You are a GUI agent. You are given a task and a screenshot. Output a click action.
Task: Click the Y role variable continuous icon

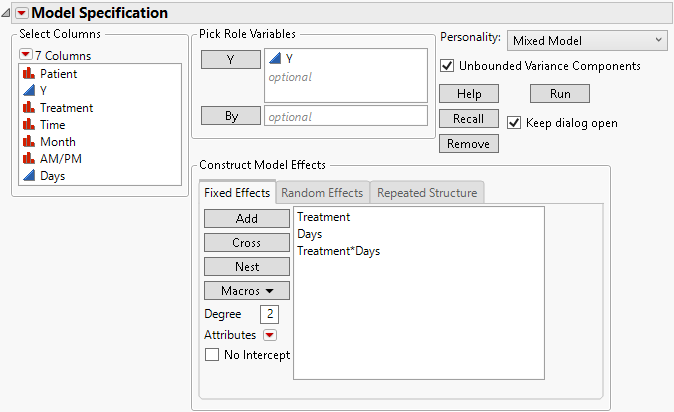click(275, 59)
